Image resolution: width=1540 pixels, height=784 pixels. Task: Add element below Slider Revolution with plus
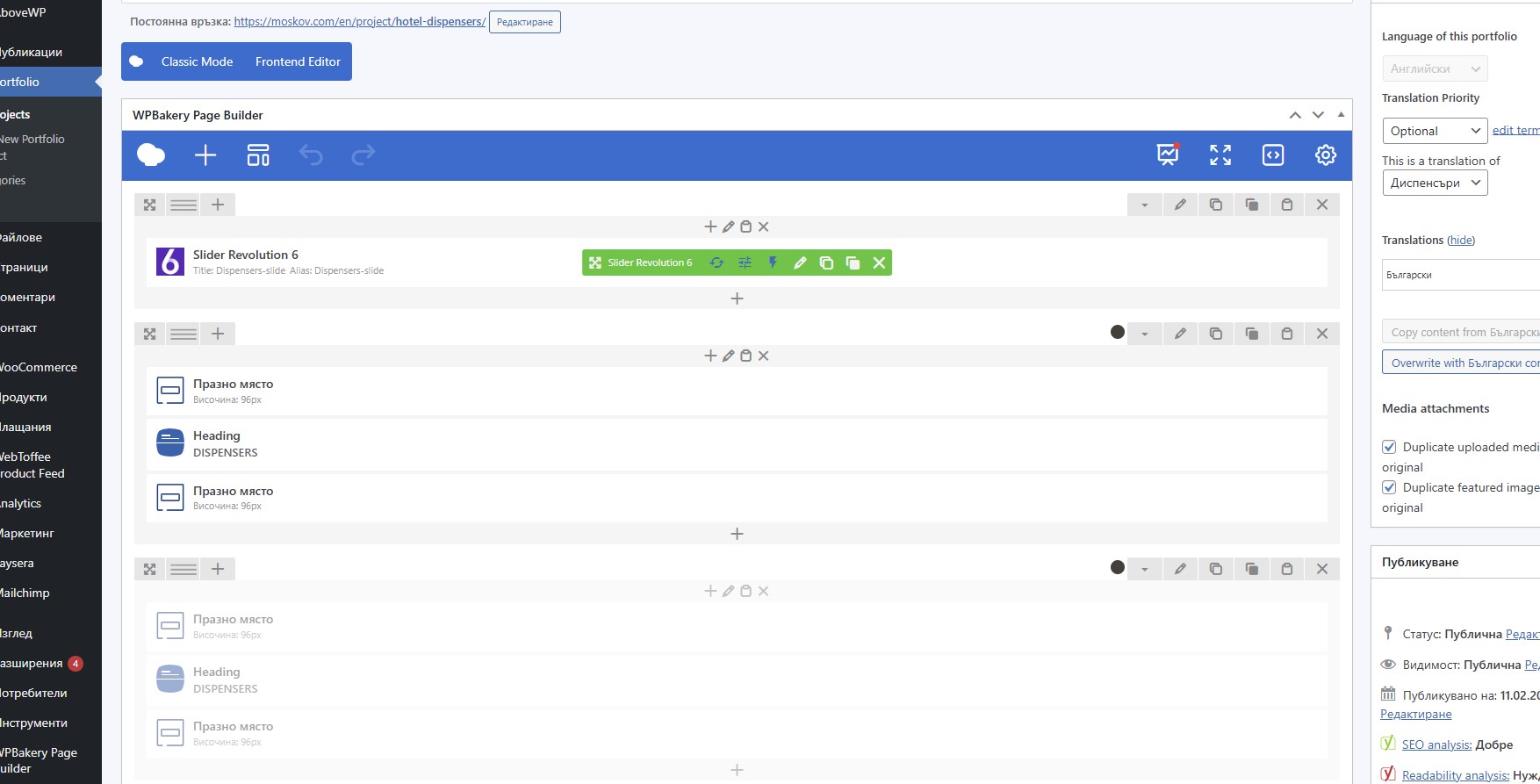coord(738,298)
